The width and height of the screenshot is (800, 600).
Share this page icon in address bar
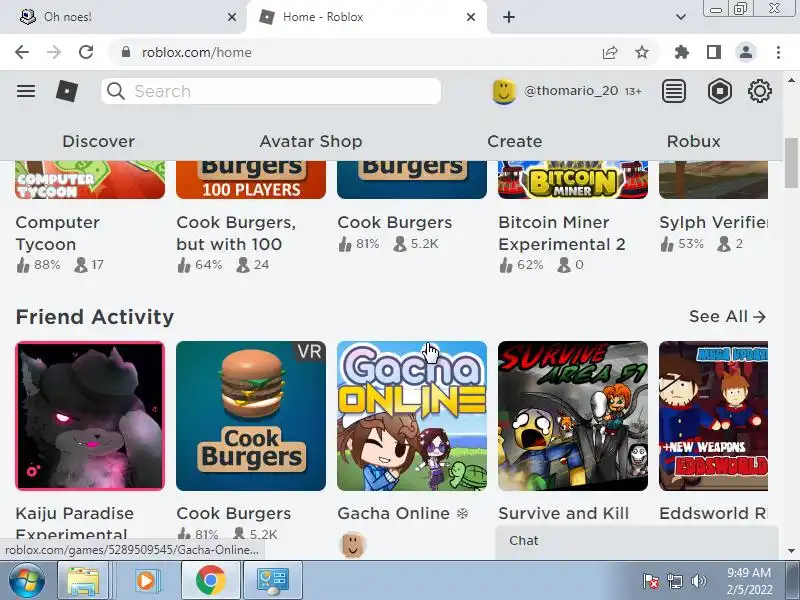(x=610, y=52)
